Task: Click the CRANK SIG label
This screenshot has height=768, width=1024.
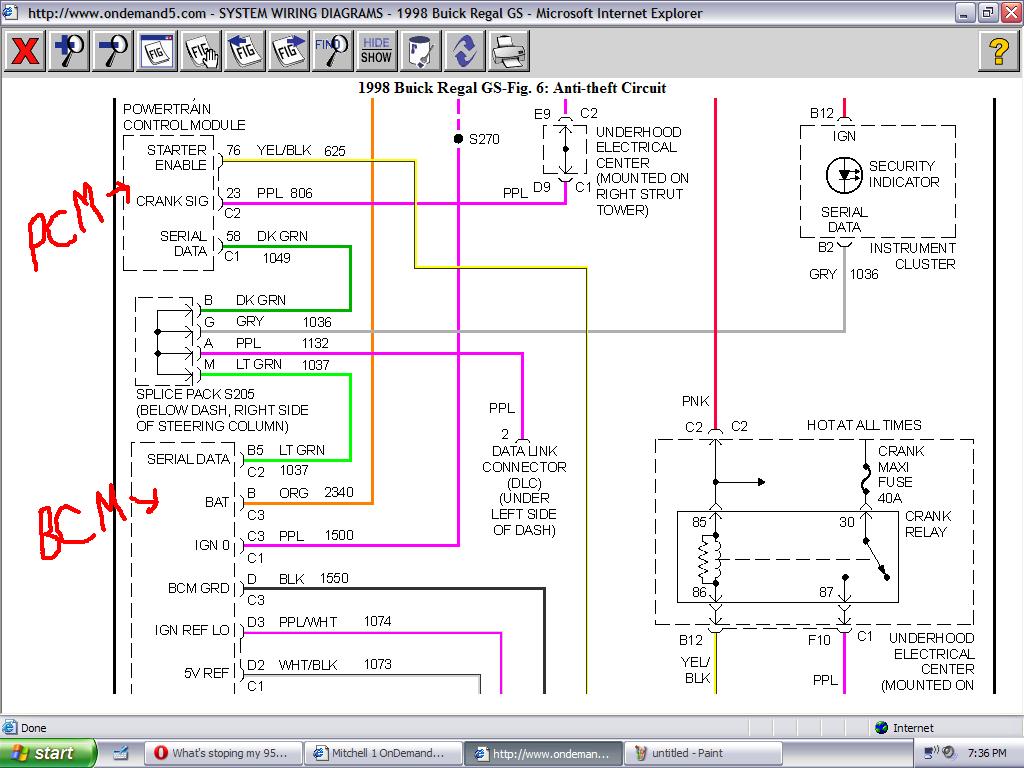Action: coord(172,201)
